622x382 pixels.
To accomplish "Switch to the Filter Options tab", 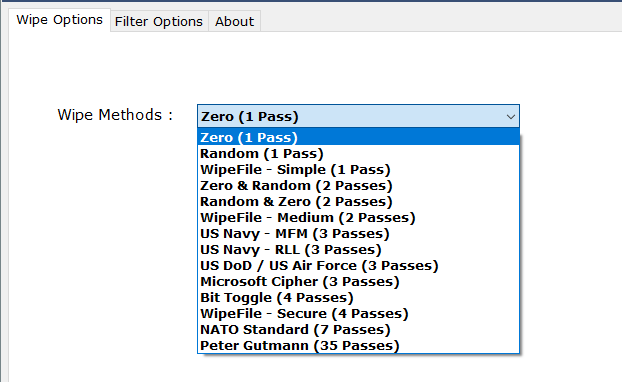I will click(159, 21).
